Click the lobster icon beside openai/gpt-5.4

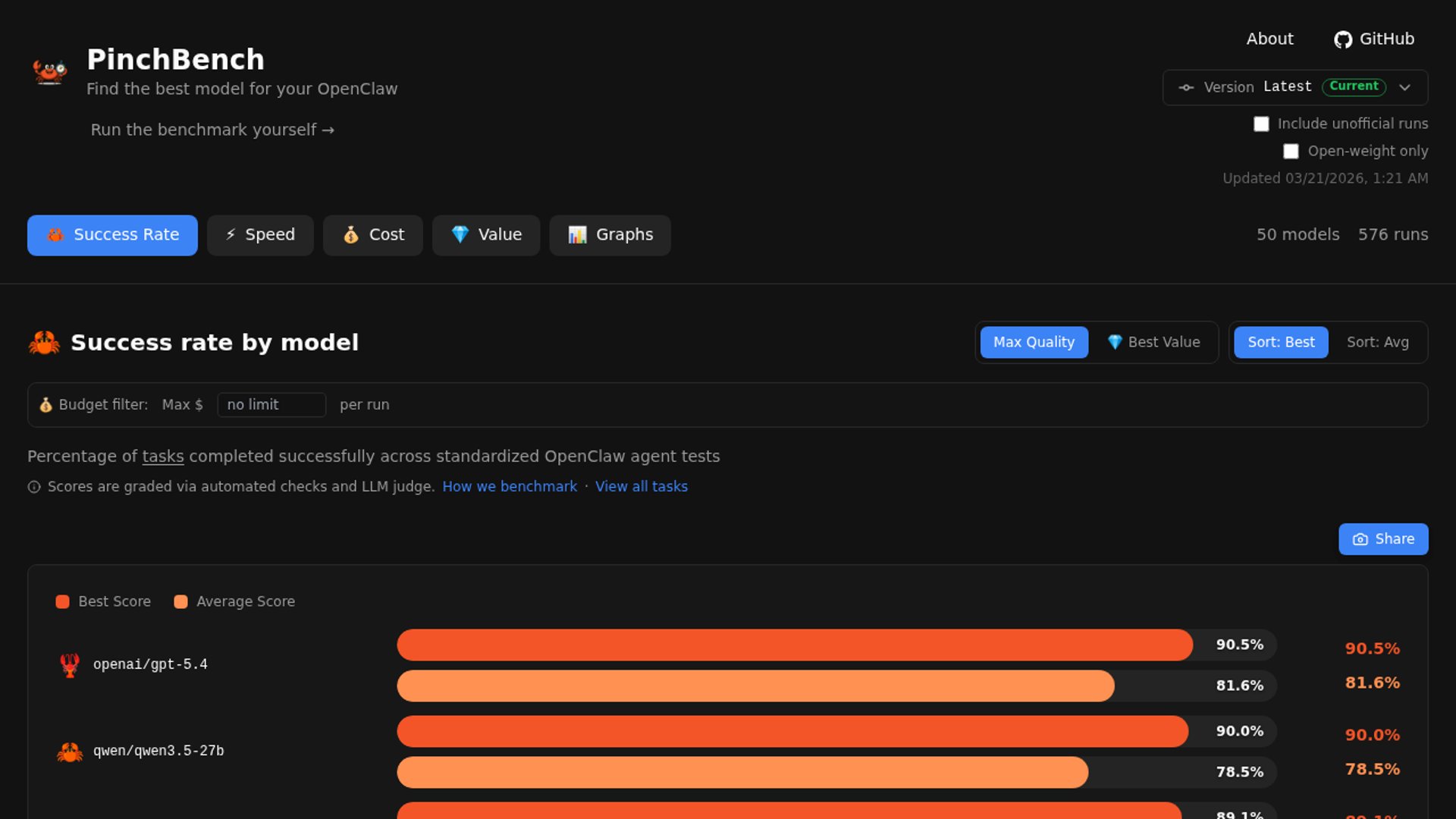click(70, 665)
